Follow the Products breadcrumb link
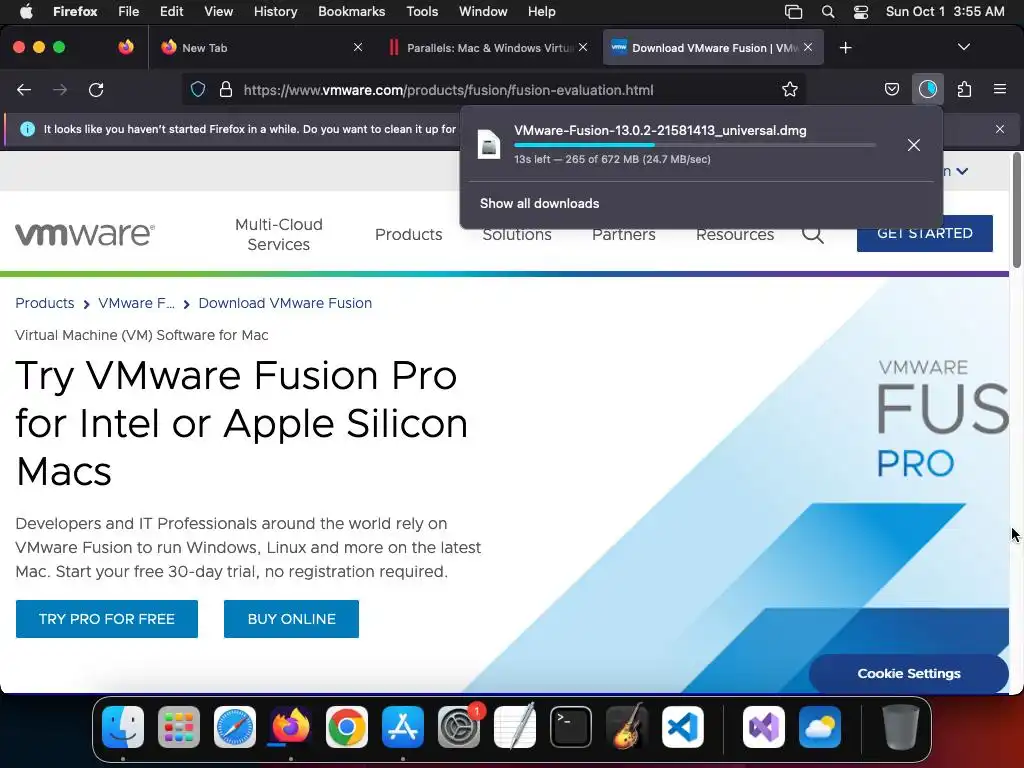This screenshot has width=1024, height=768. click(45, 303)
